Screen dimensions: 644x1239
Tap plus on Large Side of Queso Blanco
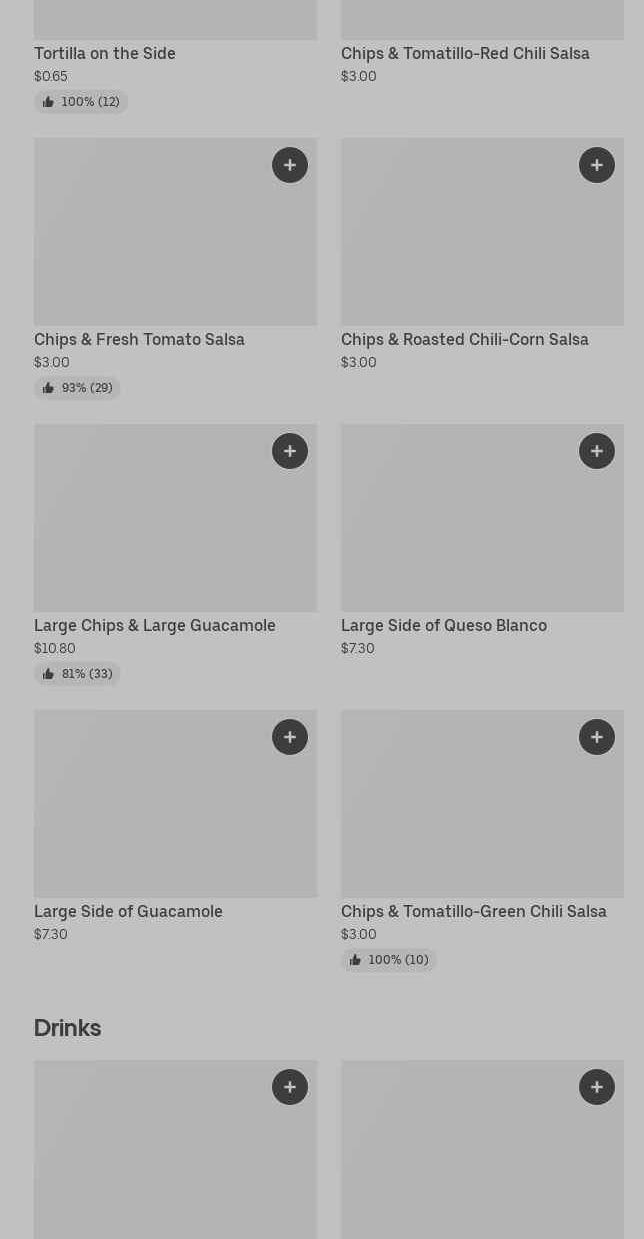click(x=597, y=451)
